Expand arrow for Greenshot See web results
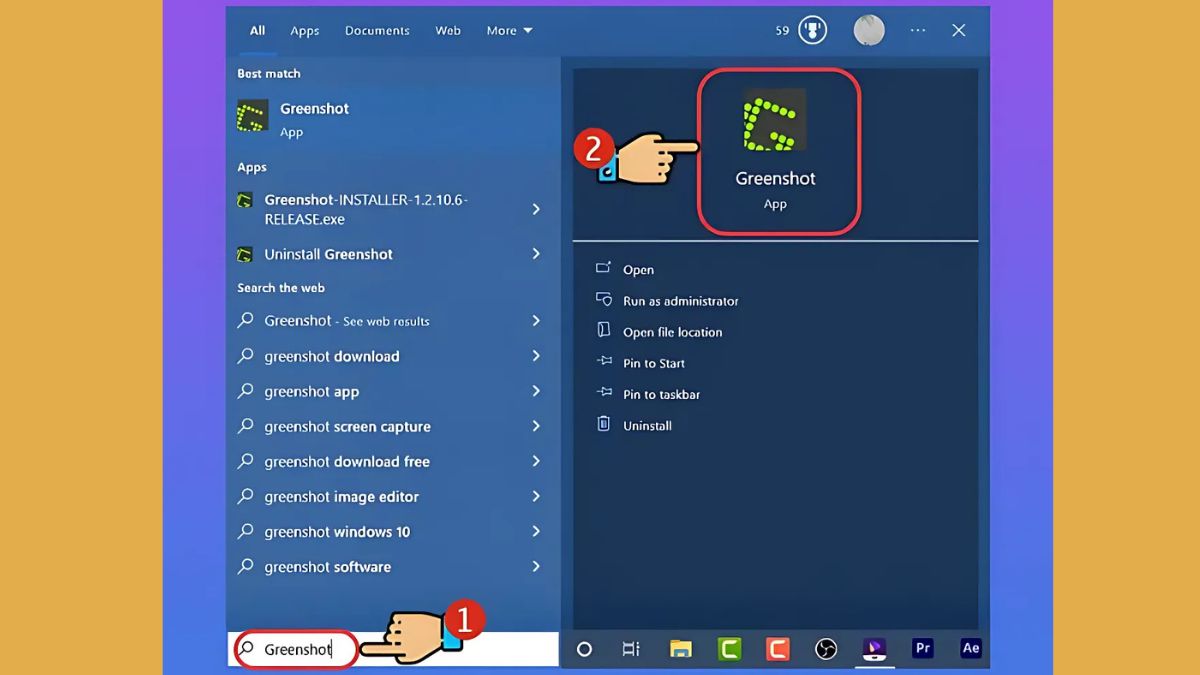 tap(536, 321)
